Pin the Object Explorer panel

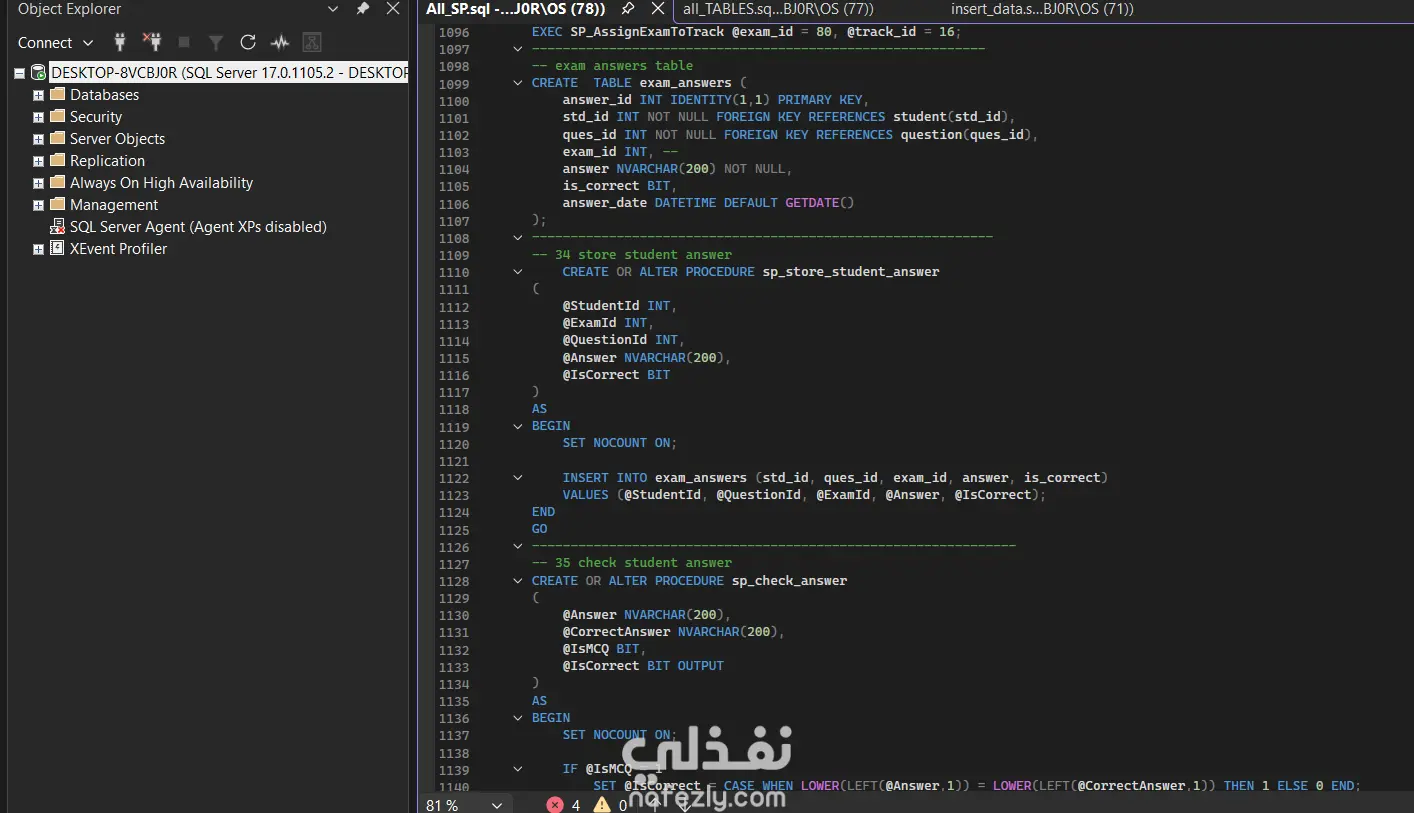pyautogui.click(x=363, y=9)
